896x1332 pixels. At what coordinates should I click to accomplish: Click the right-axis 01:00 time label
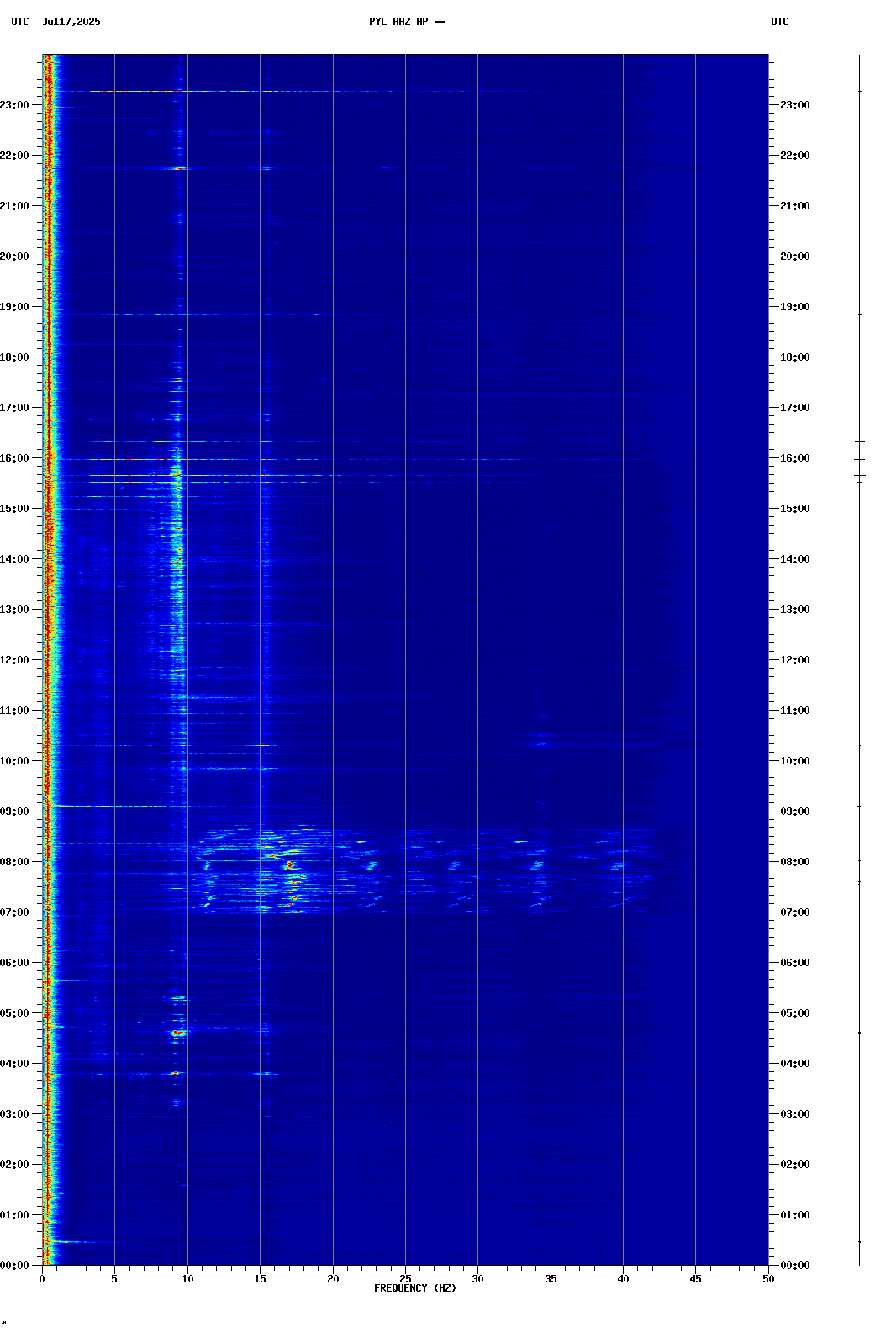795,1215
